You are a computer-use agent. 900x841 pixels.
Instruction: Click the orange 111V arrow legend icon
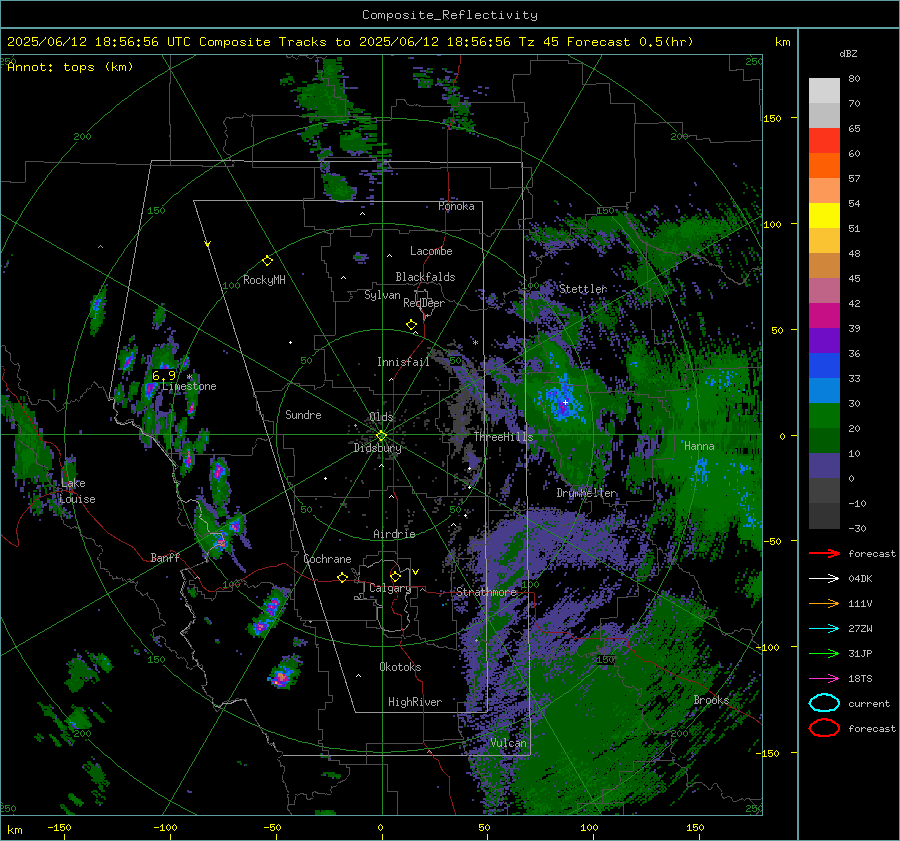[x=824, y=603]
